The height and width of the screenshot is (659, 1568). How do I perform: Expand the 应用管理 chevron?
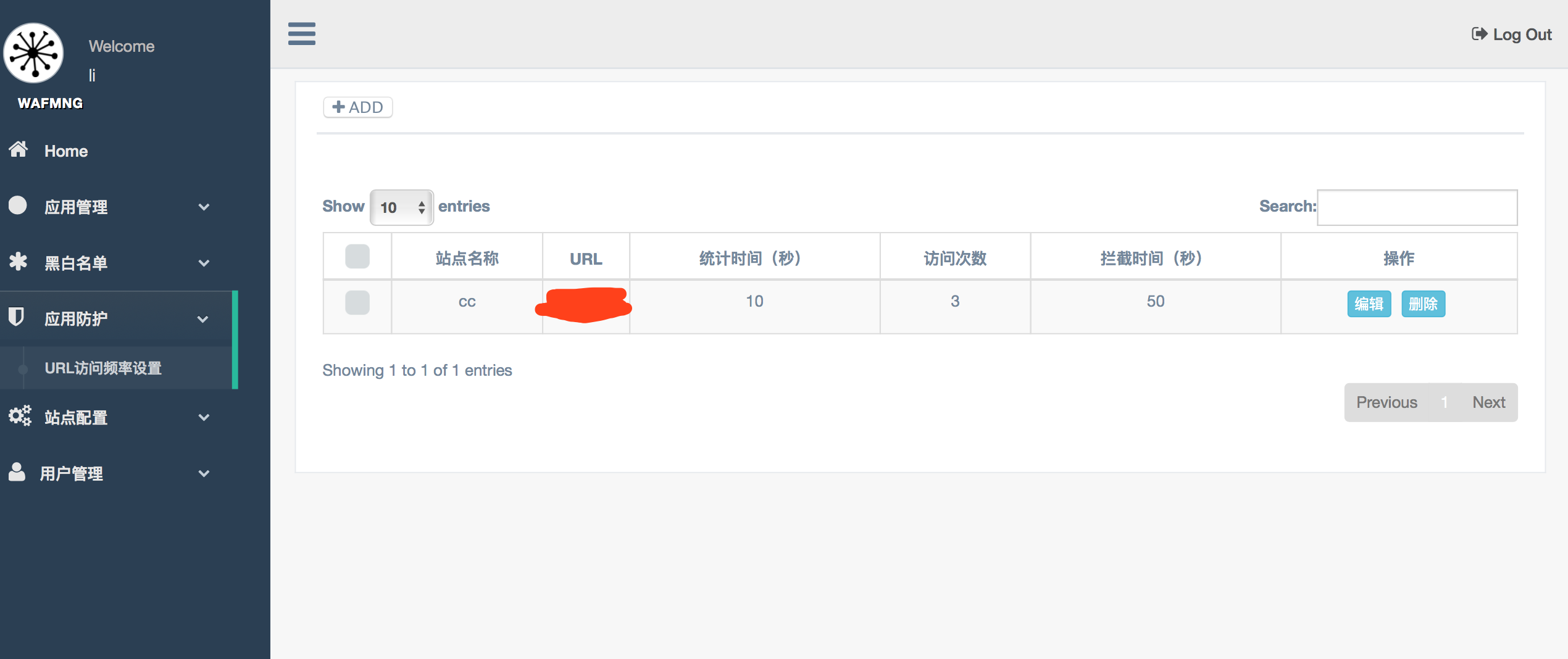pyautogui.click(x=204, y=207)
